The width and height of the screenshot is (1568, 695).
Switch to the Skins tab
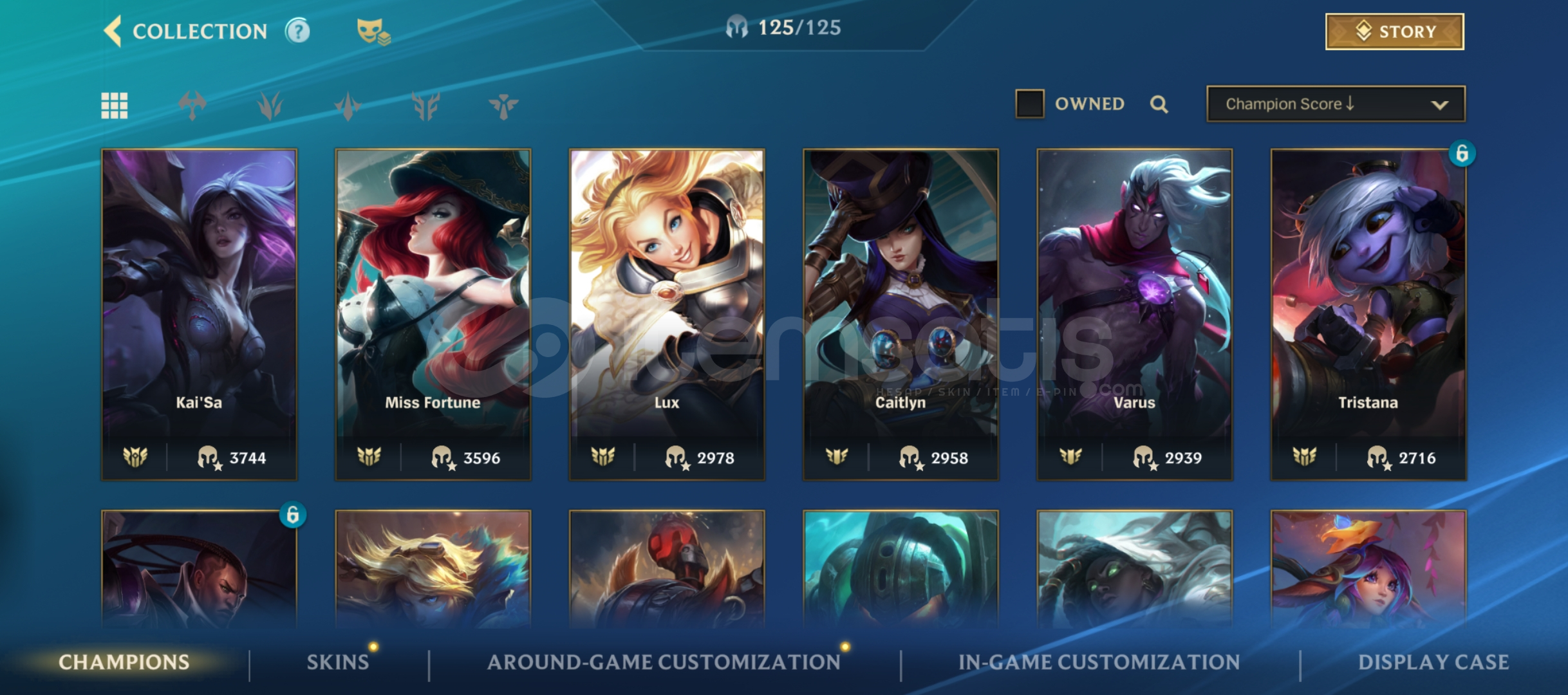(x=338, y=662)
